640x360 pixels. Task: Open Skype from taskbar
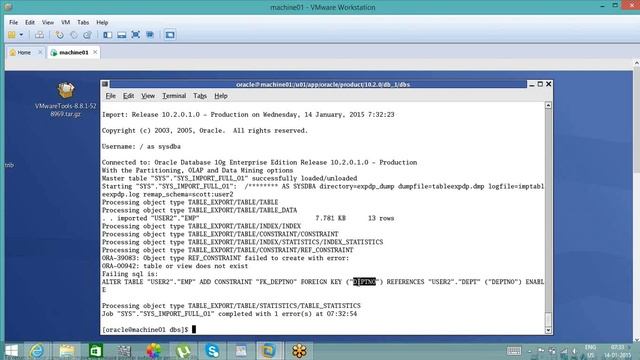[x=212, y=351]
